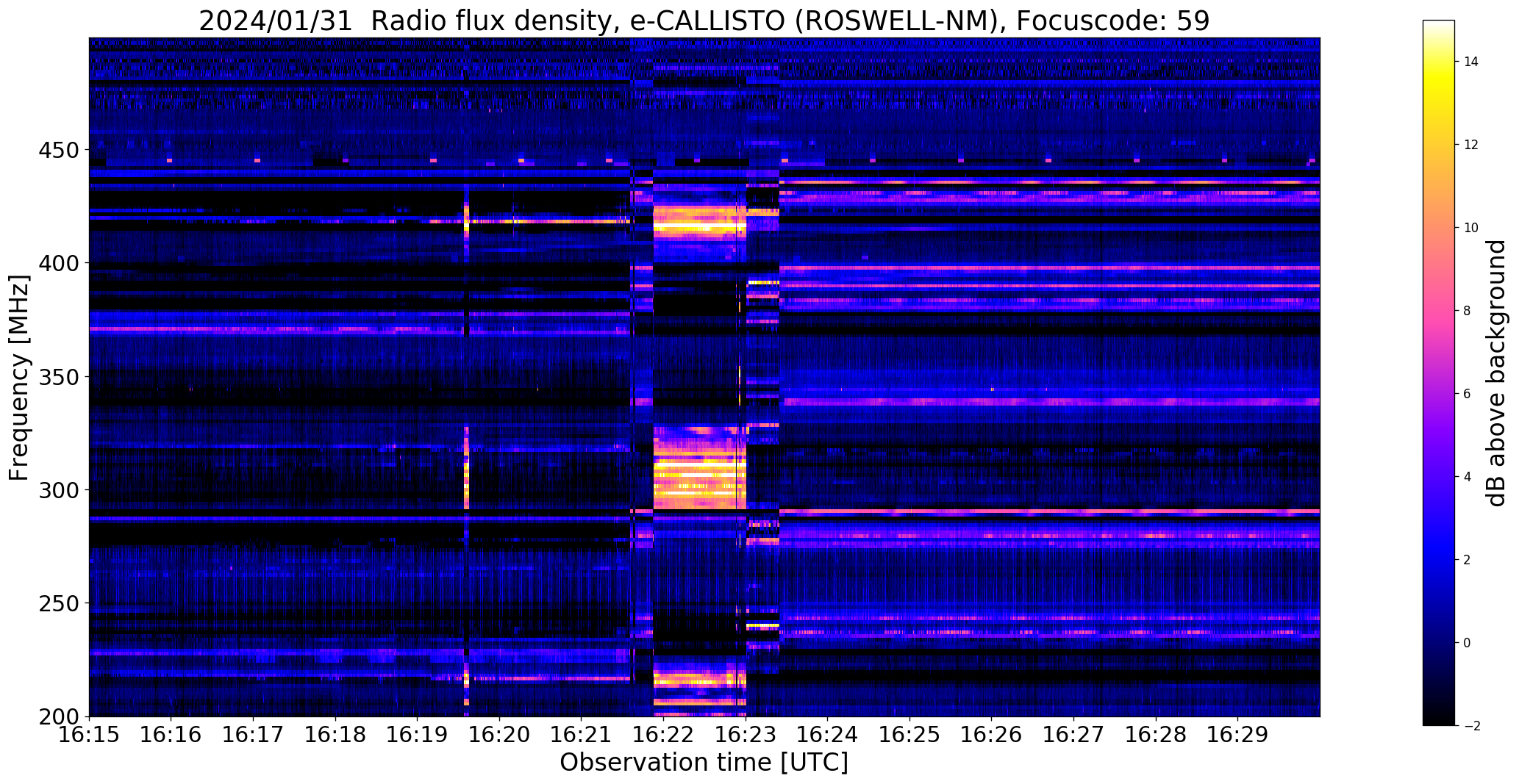Click the 200 MHz frequency tick label
The height and width of the screenshot is (784, 1519).
point(57,716)
